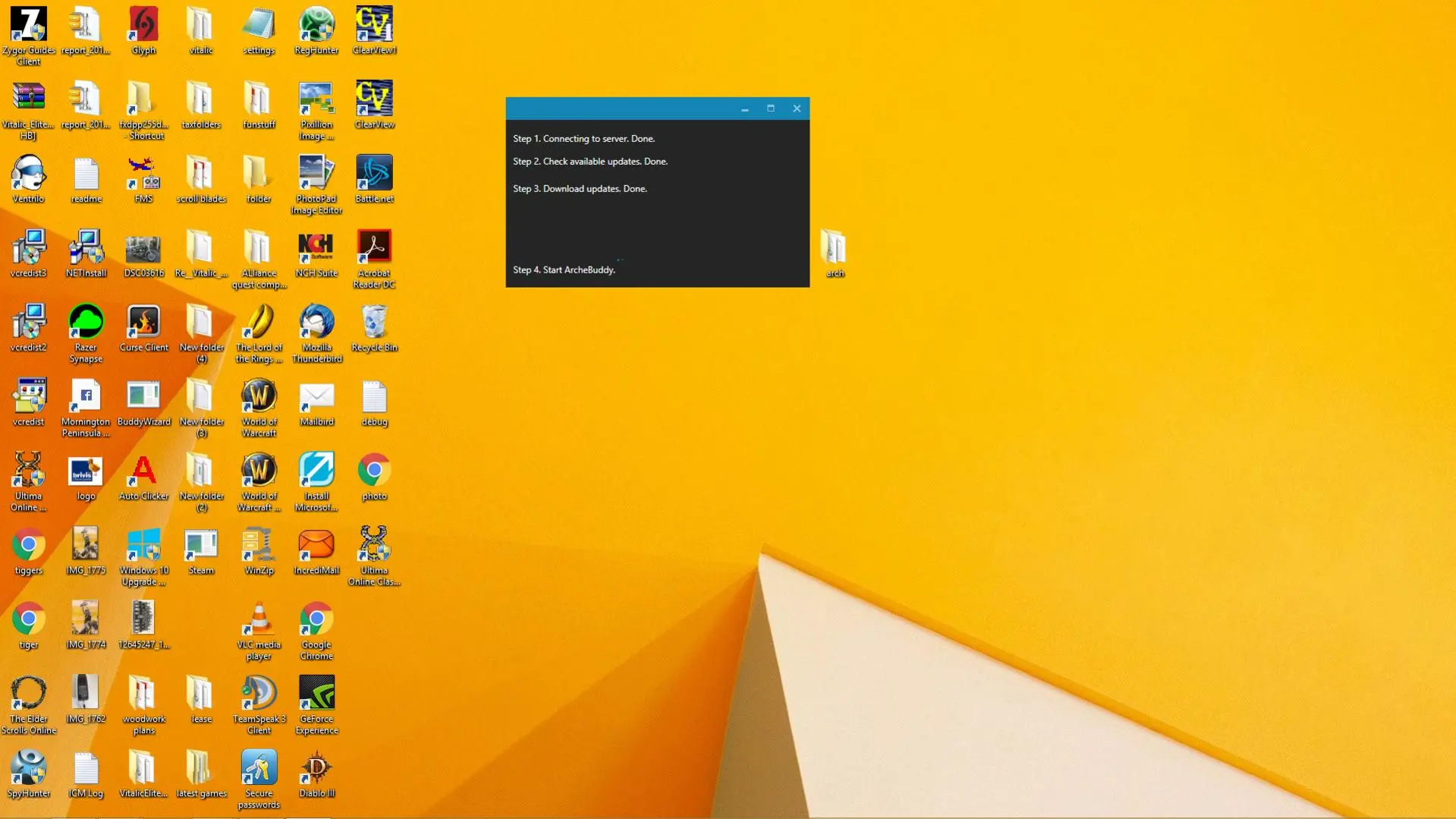Click 'Step 1. Connecting to server. Done.' text
Image resolution: width=1456 pixels, height=819 pixels.
point(583,139)
